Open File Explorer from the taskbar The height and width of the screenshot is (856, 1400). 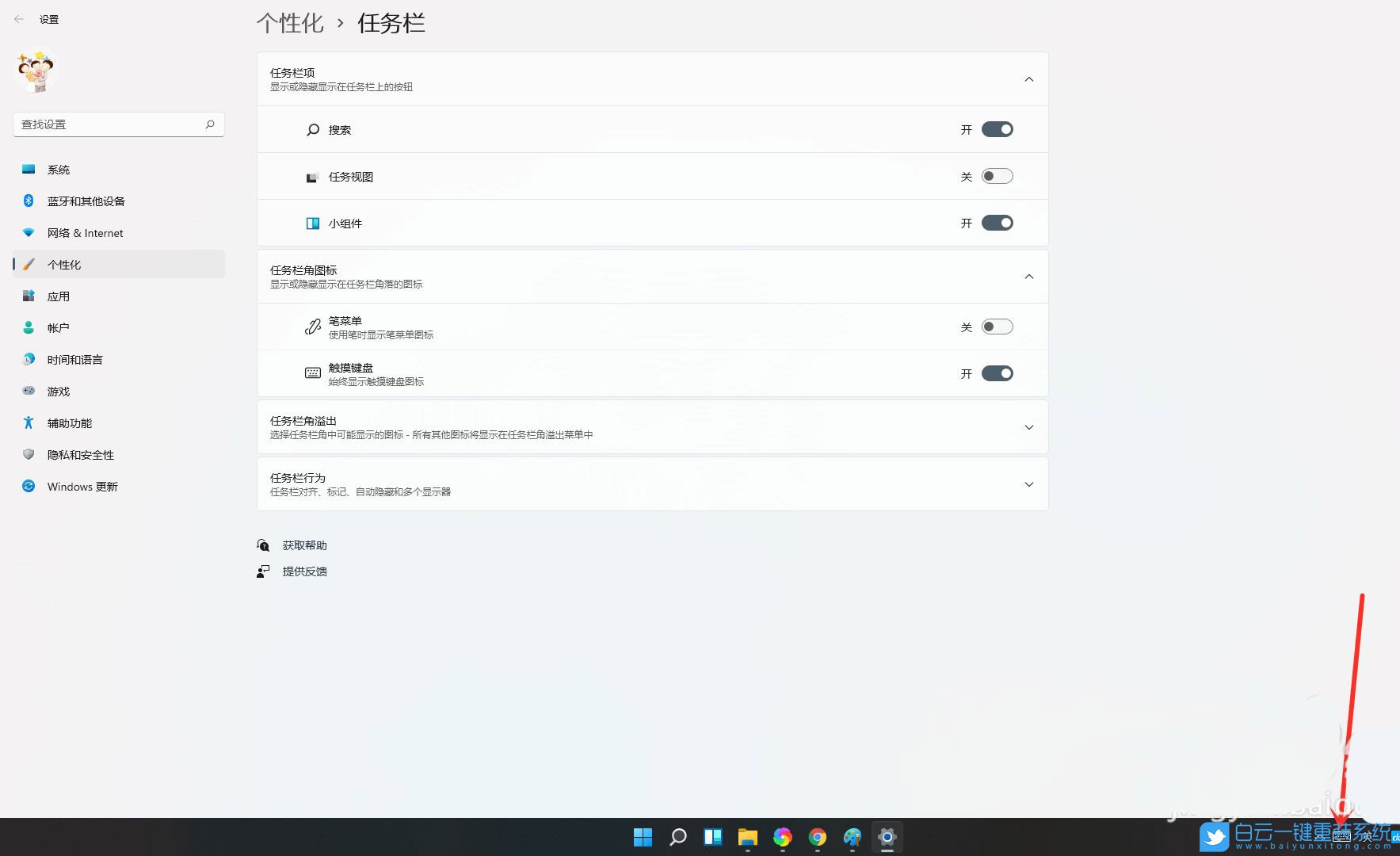[747, 837]
